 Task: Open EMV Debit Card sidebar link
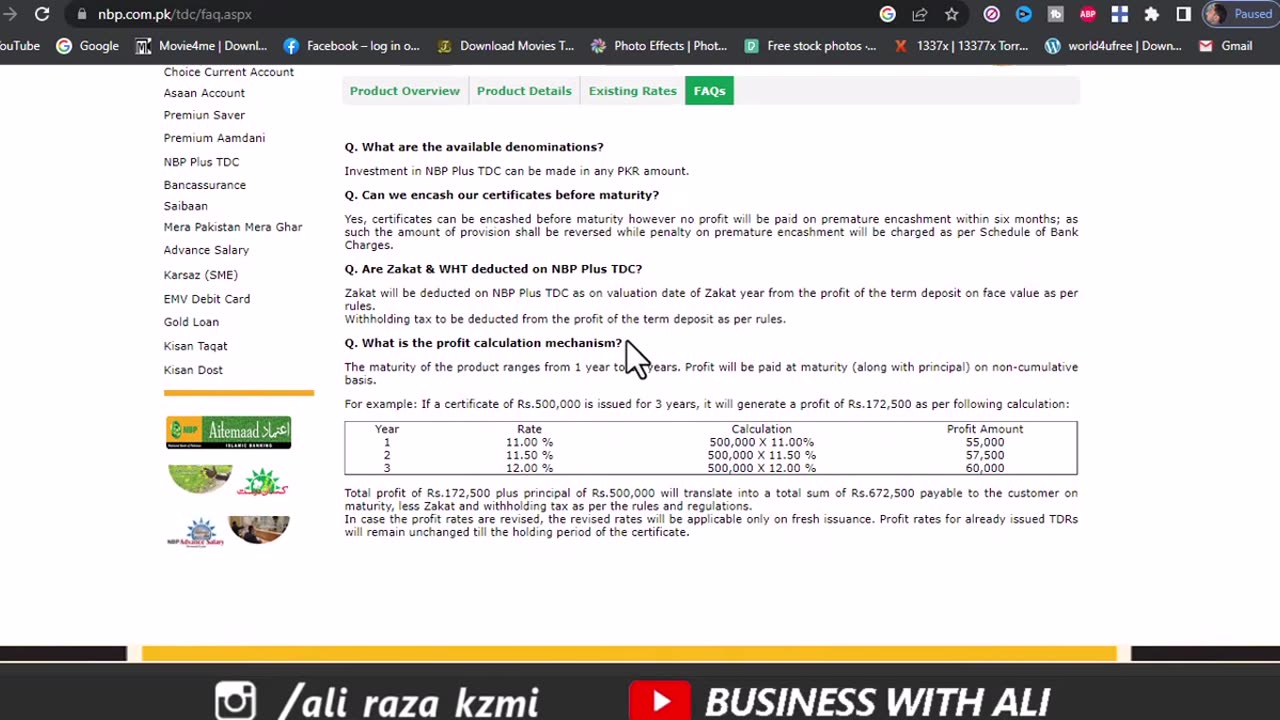(207, 299)
